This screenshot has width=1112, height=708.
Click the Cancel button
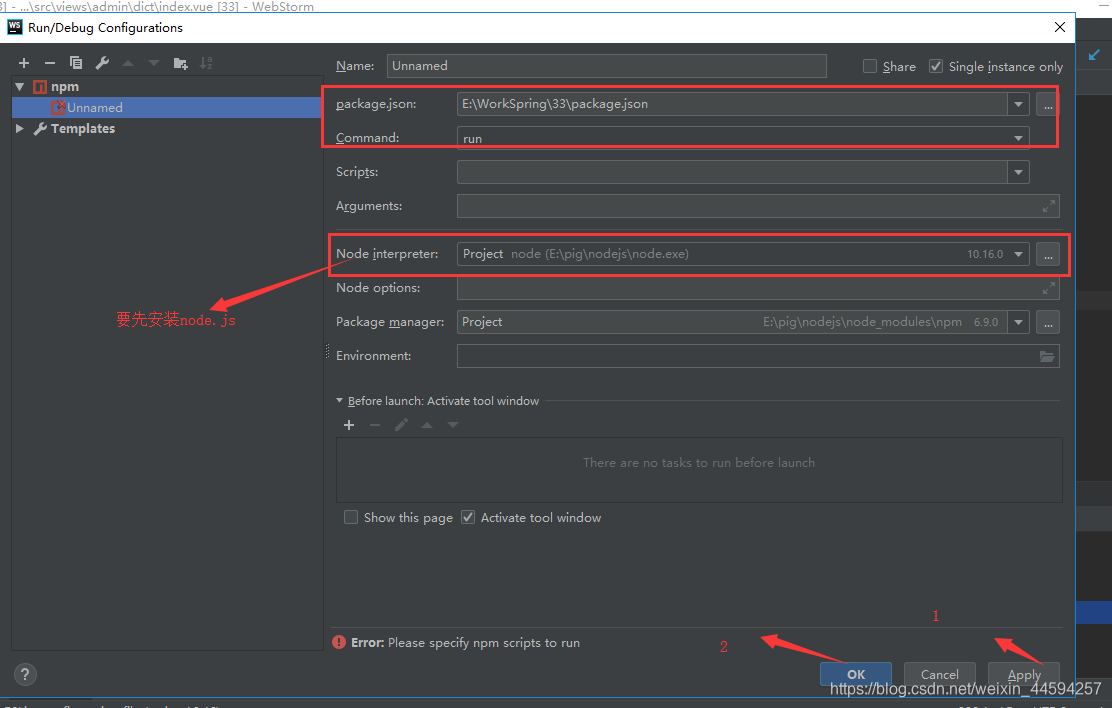pyautogui.click(x=940, y=674)
